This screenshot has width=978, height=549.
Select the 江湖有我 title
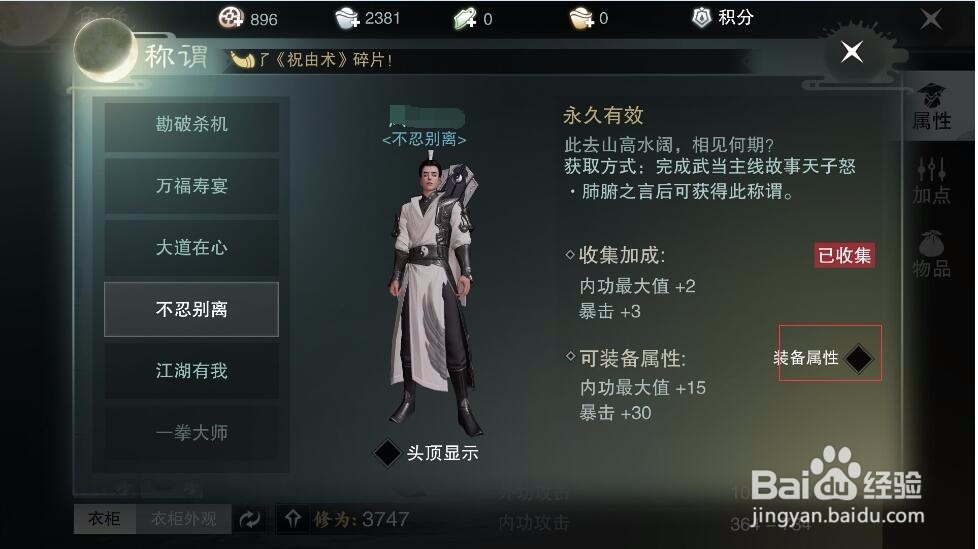coord(191,371)
